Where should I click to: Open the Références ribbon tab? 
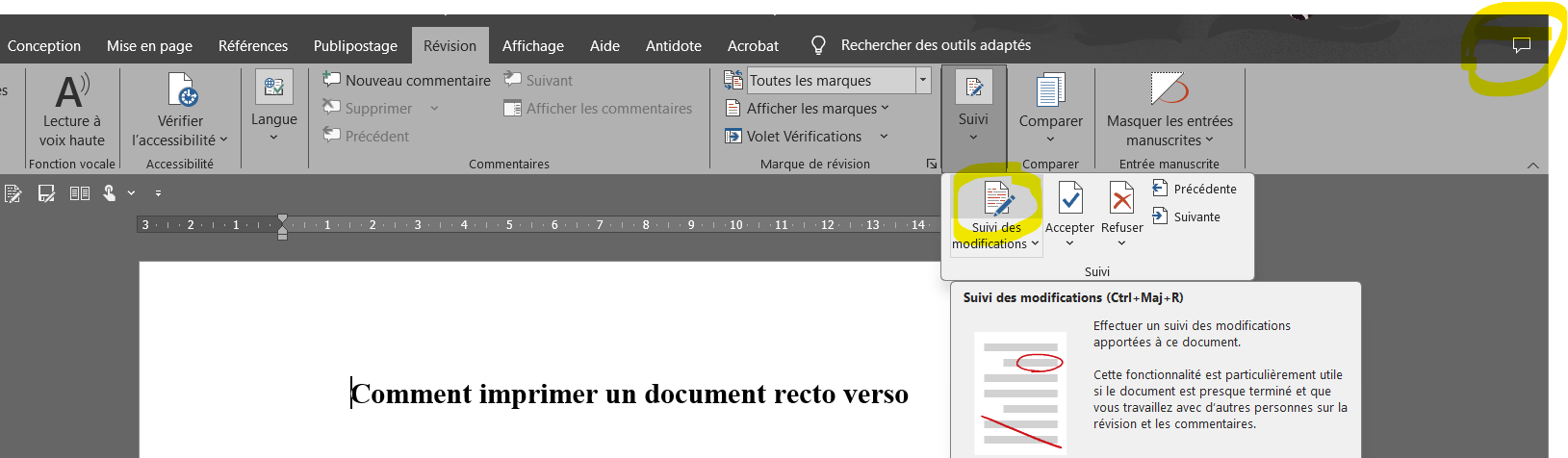pyautogui.click(x=253, y=45)
